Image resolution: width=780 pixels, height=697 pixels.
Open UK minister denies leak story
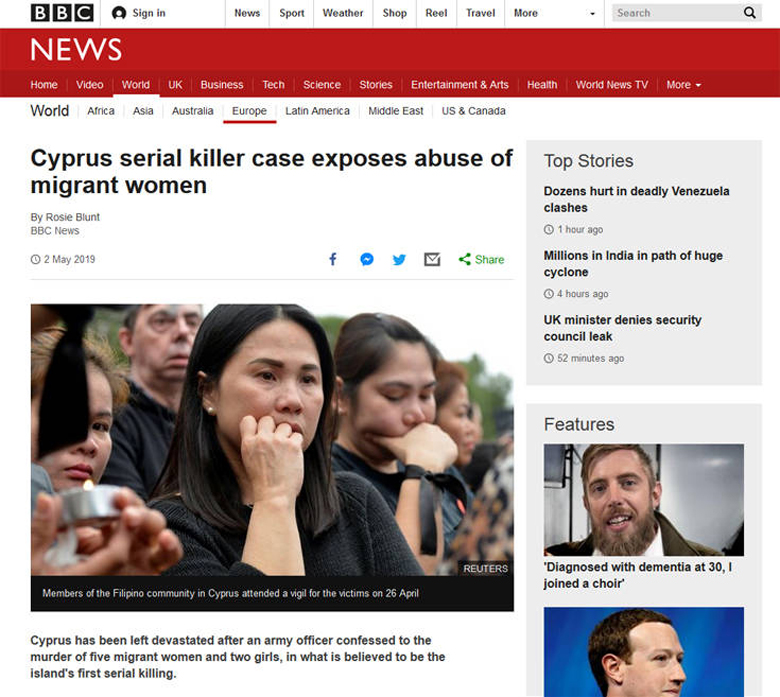[x=622, y=328]
